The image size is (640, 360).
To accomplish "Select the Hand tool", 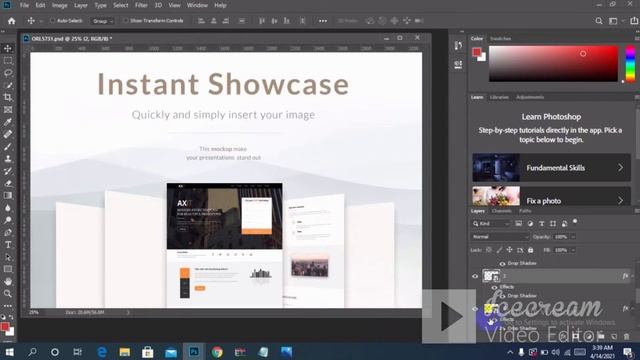I will (8, 282).
